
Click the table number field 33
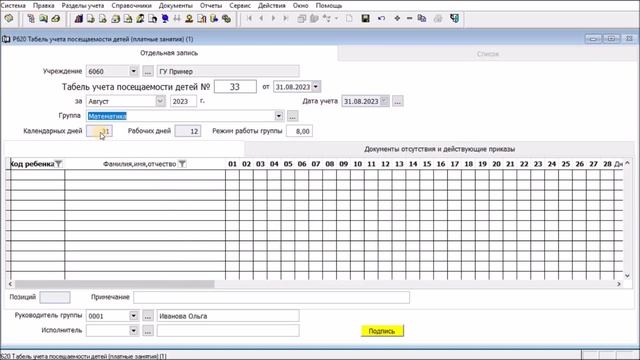pyautogui.click(x=235, y=87)
